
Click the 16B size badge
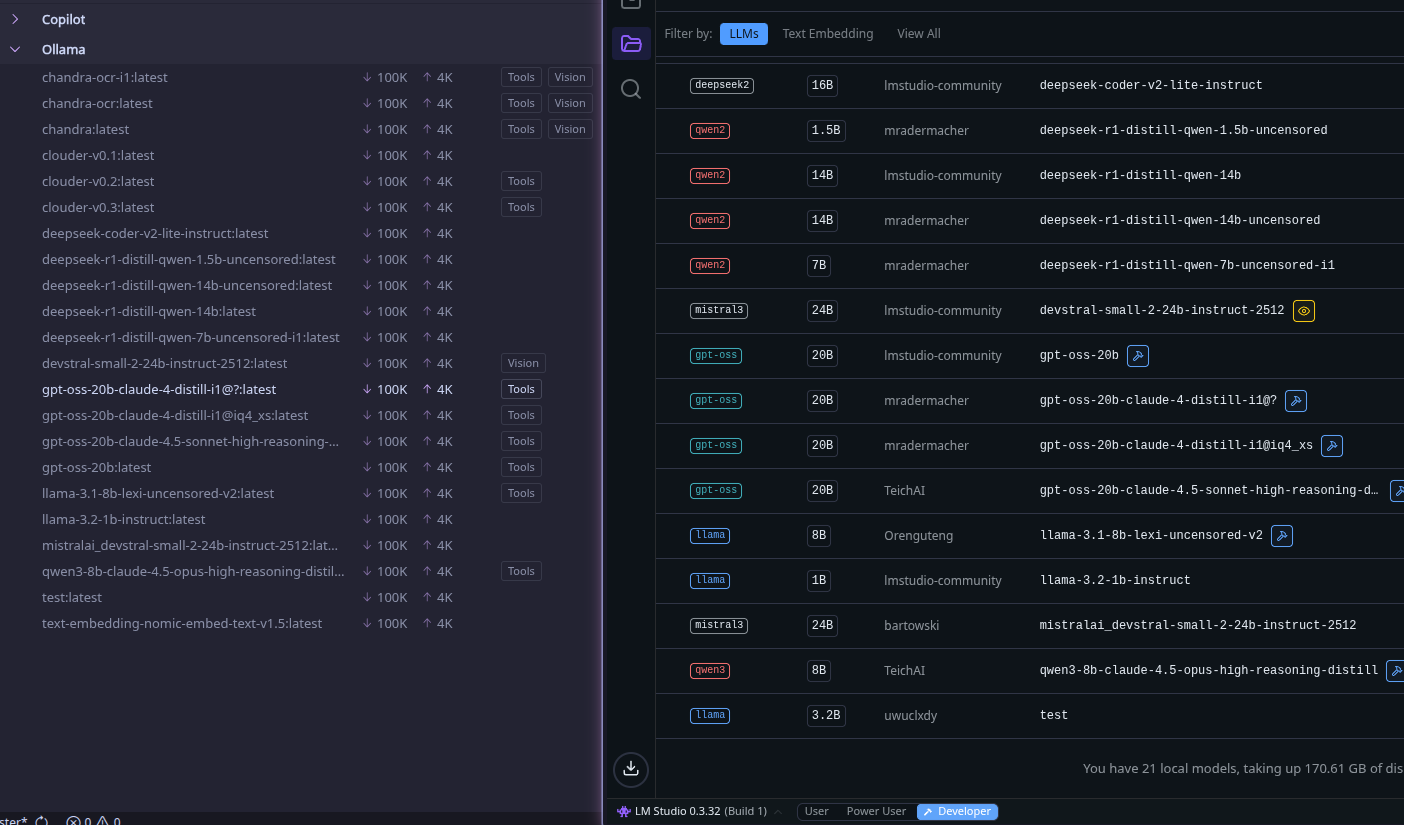pos(822,86)
